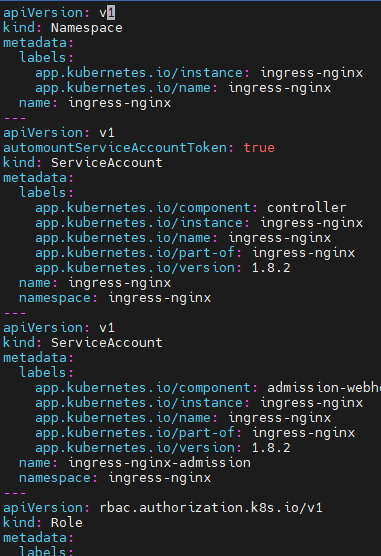Click the 'automountServiceAccountToken' key

pos(115,148)
